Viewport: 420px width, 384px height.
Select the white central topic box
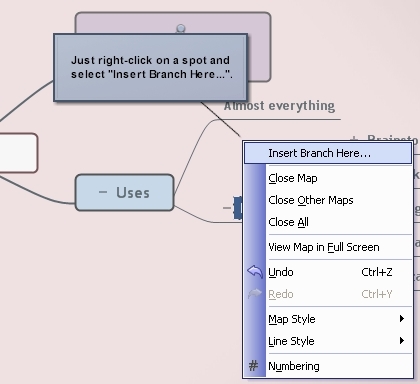pos(18,153)
